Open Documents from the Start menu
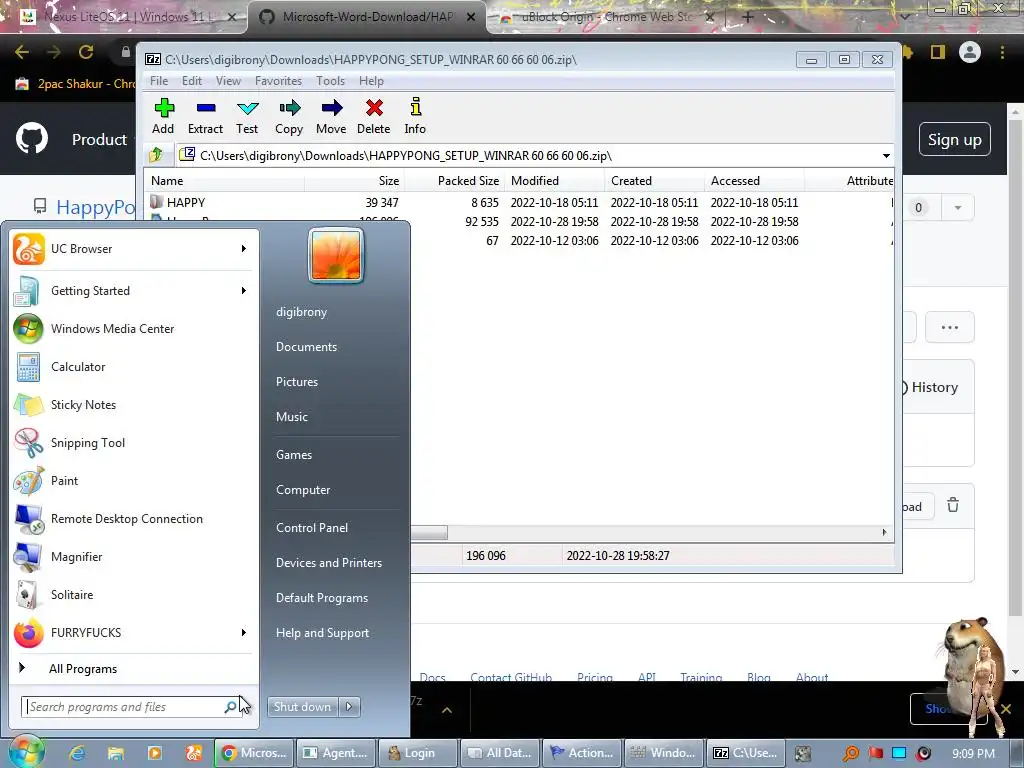Screen dimensions: 1024x768 tap(306, 347)
